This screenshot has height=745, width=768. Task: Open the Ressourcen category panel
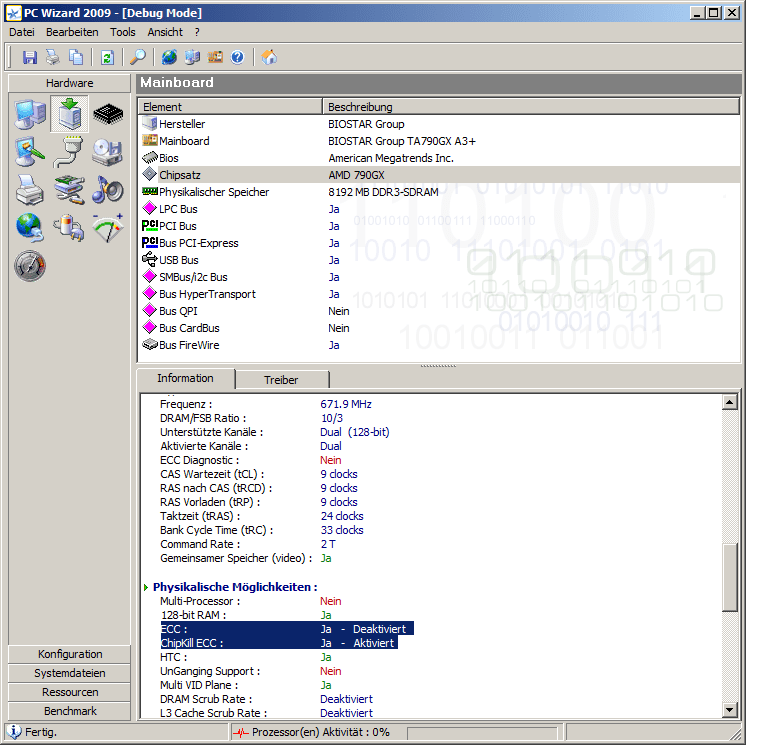70,692
